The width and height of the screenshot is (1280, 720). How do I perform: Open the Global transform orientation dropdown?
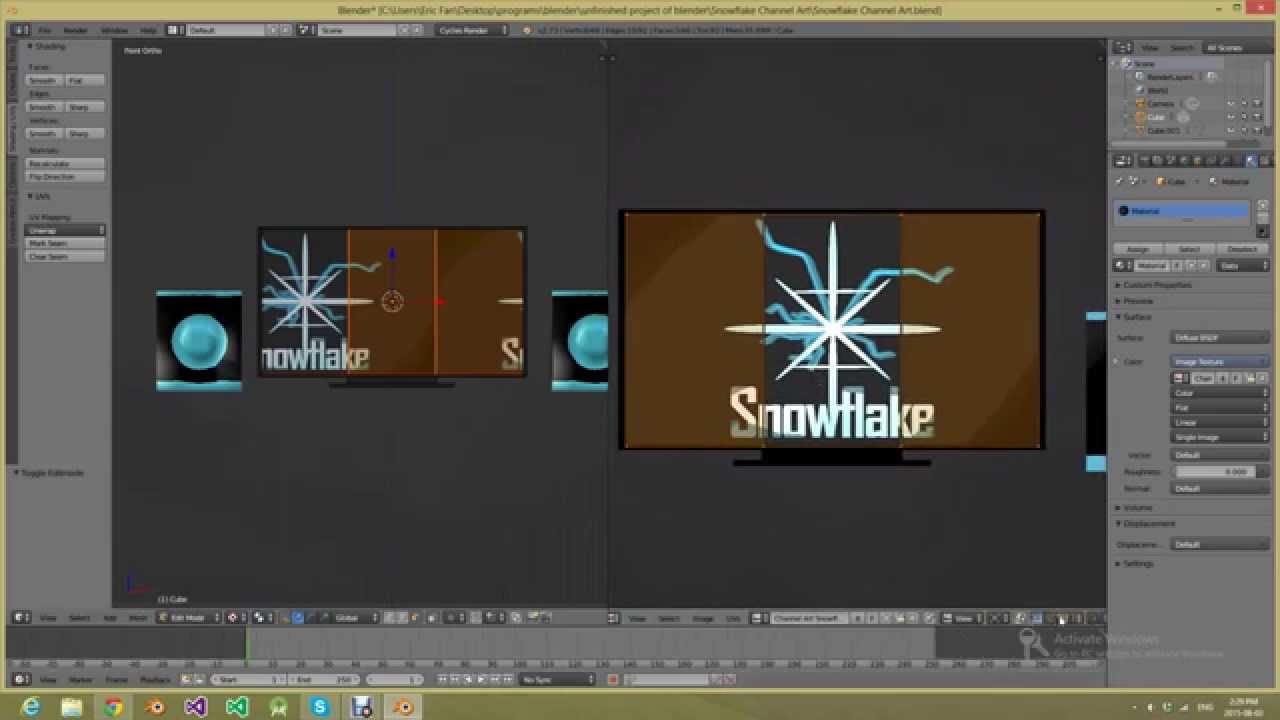(x=357, y=618)
